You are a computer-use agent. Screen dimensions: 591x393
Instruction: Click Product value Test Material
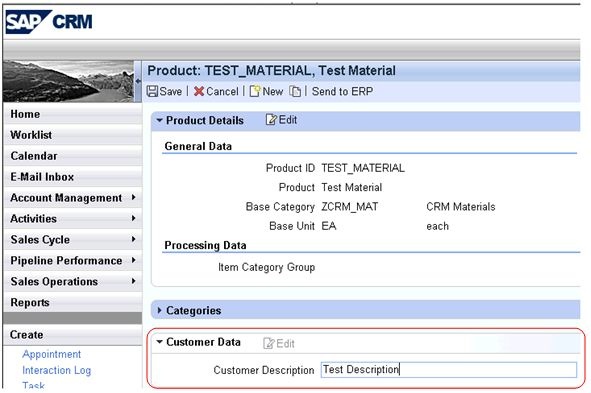coord(352,187)
